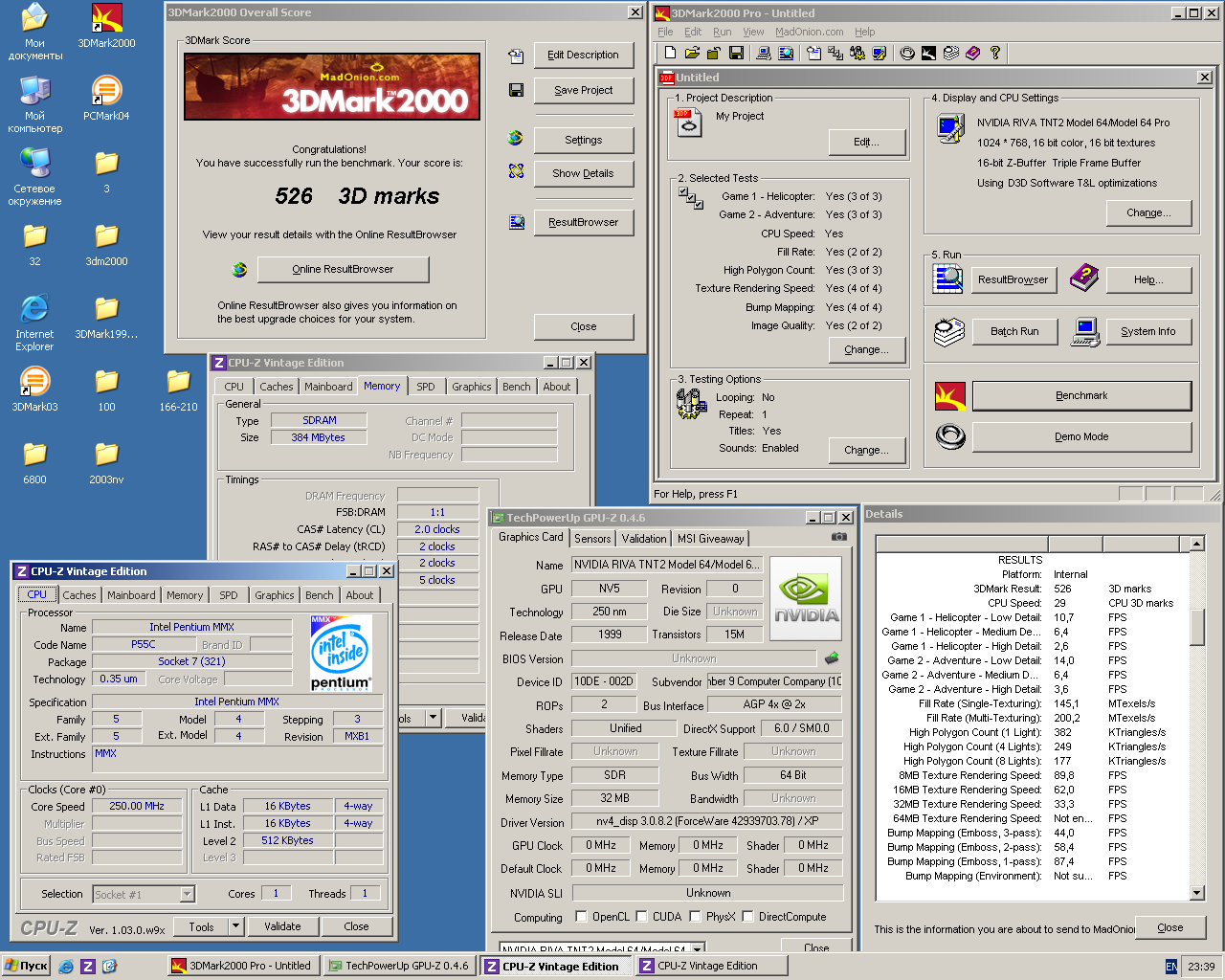
Task: Click the Batch Run stacked-pages toolbar icon
Action: coord(951,53)
